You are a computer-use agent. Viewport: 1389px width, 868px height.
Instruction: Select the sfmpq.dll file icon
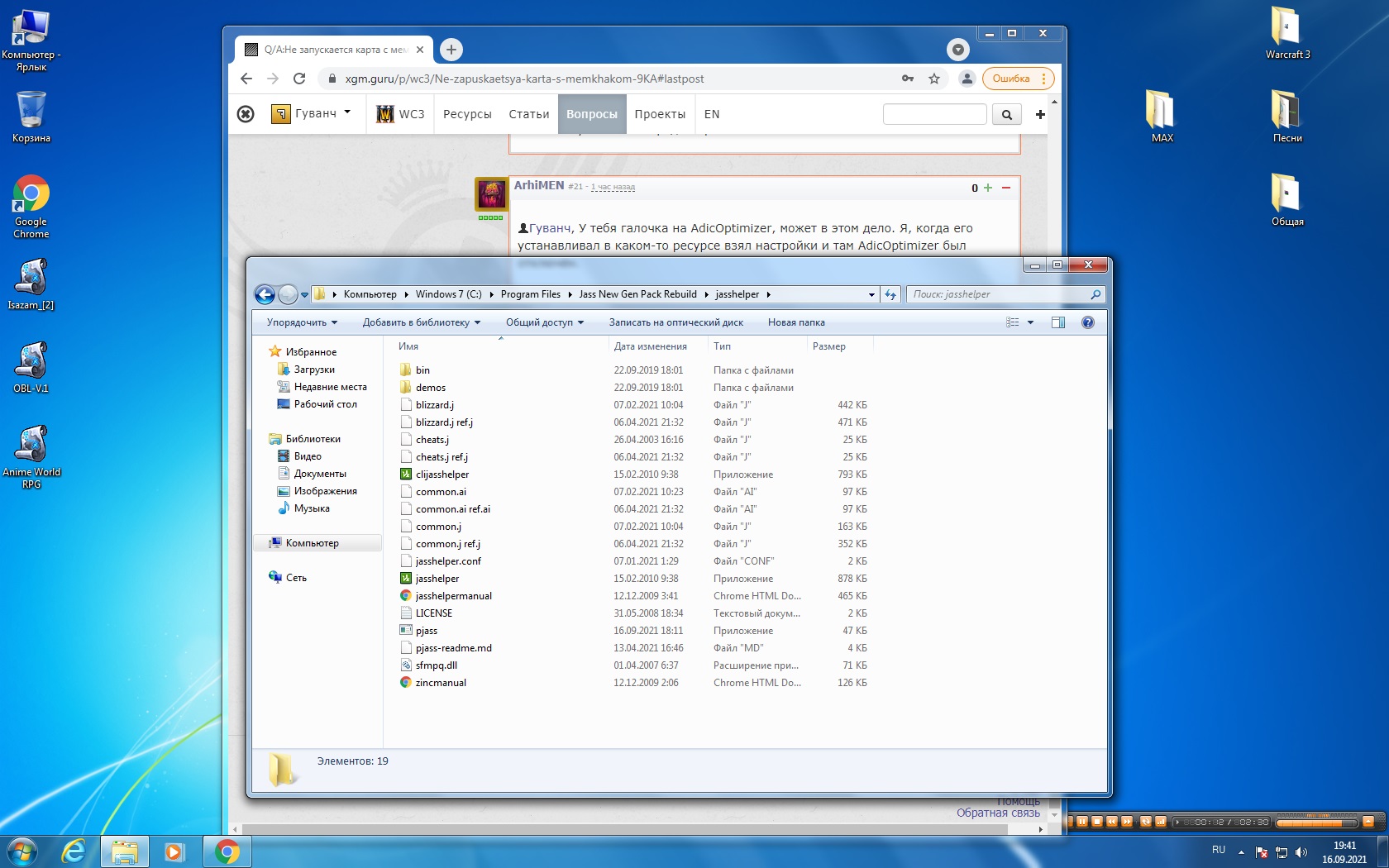(406, 665)
